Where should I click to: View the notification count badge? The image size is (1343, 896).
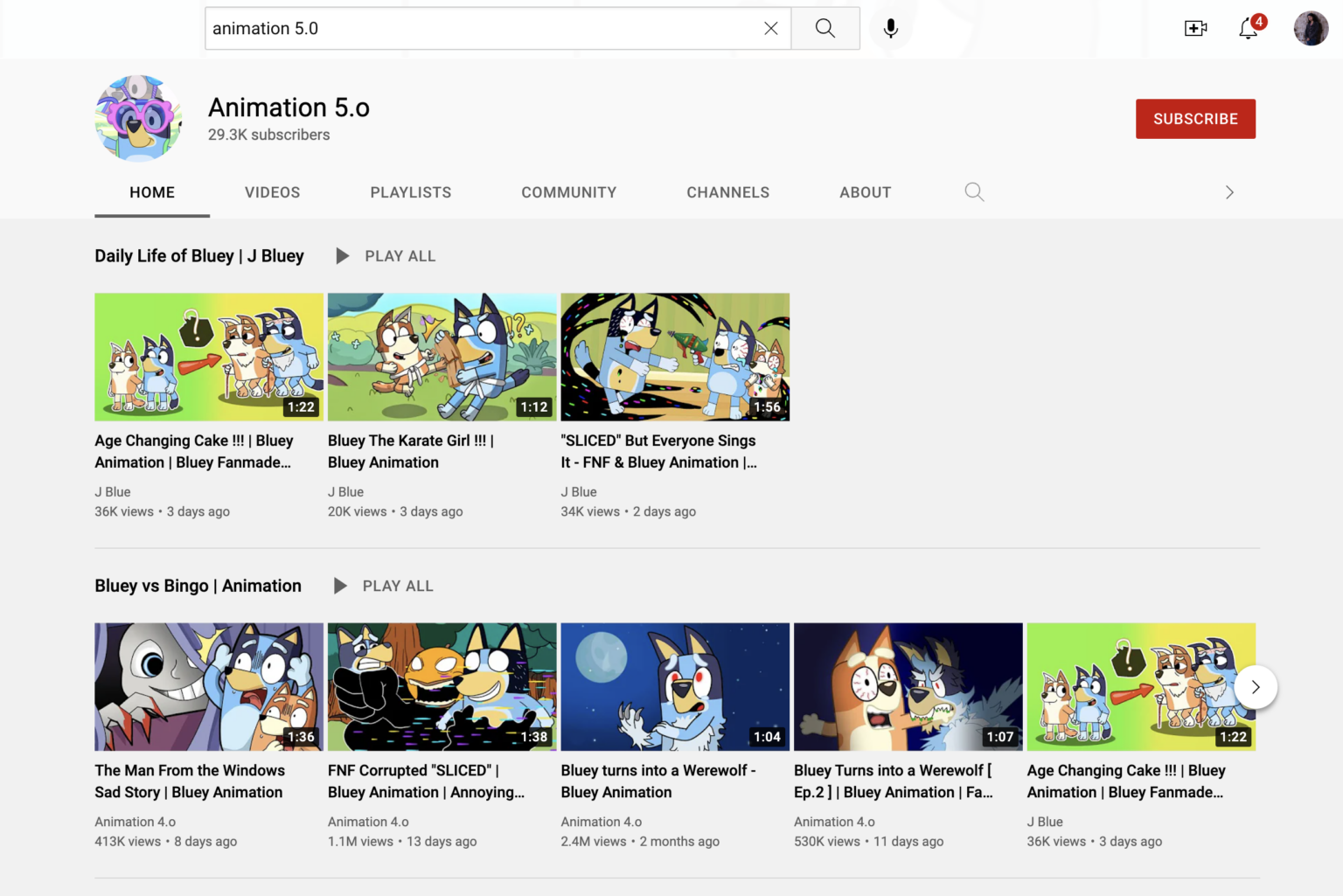(1258, 21)
